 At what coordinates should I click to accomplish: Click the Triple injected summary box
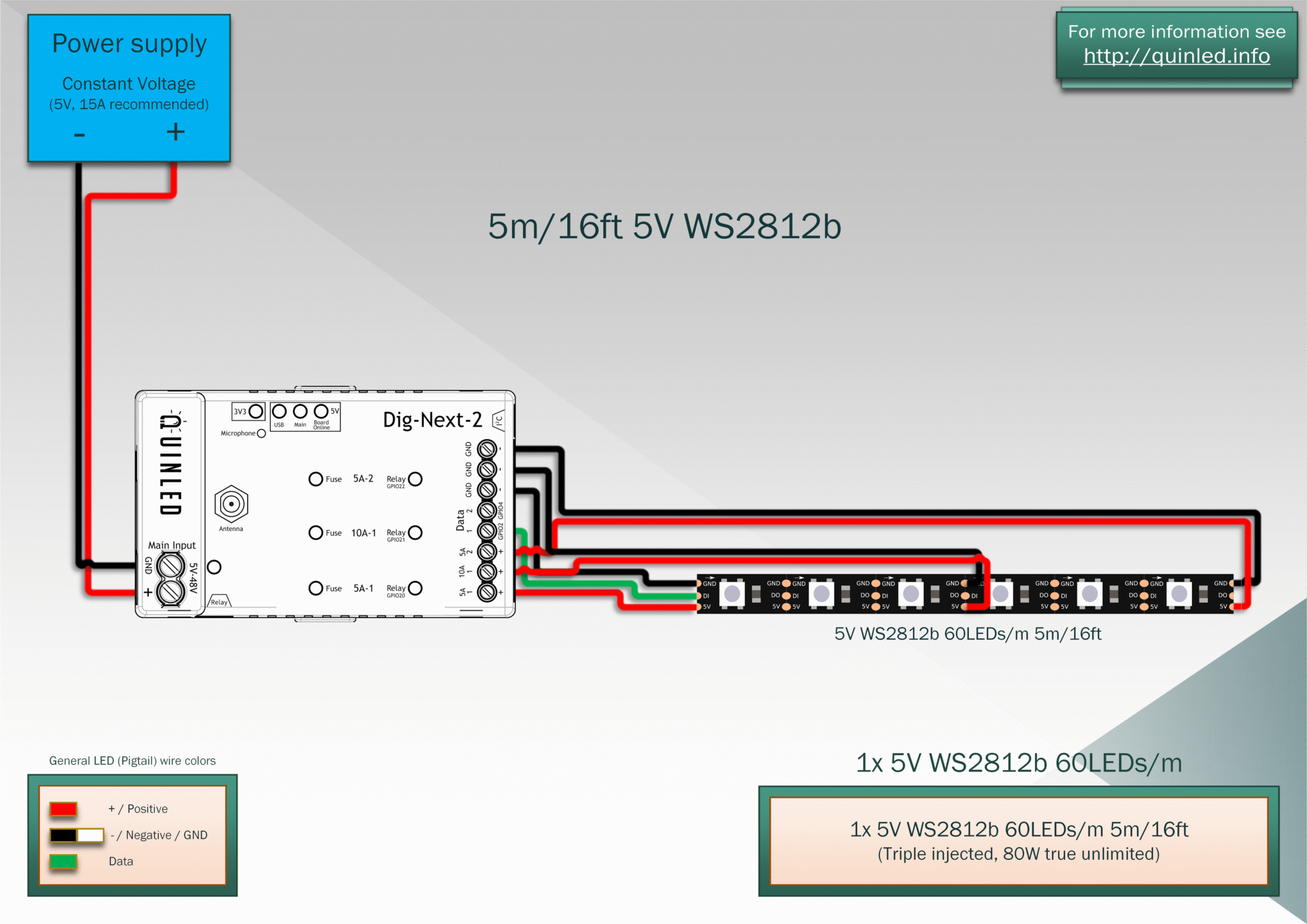1018,841
